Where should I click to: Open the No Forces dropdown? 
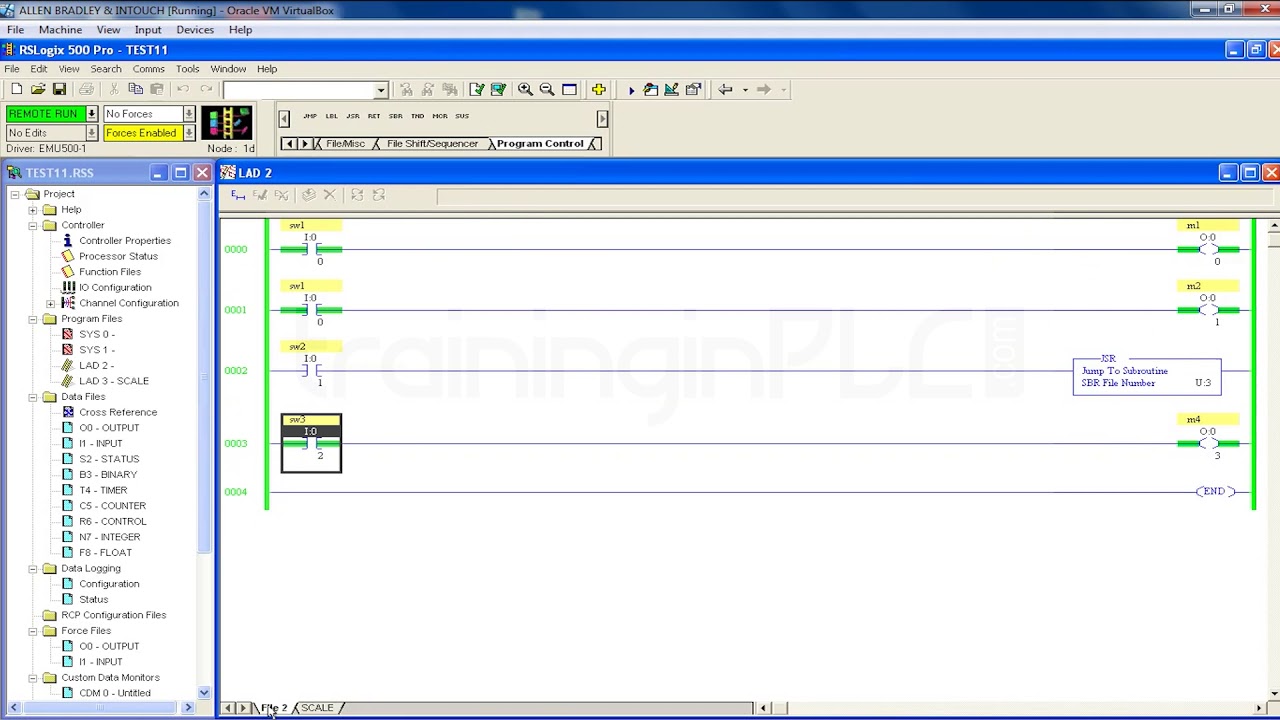(x=188, y=114)
